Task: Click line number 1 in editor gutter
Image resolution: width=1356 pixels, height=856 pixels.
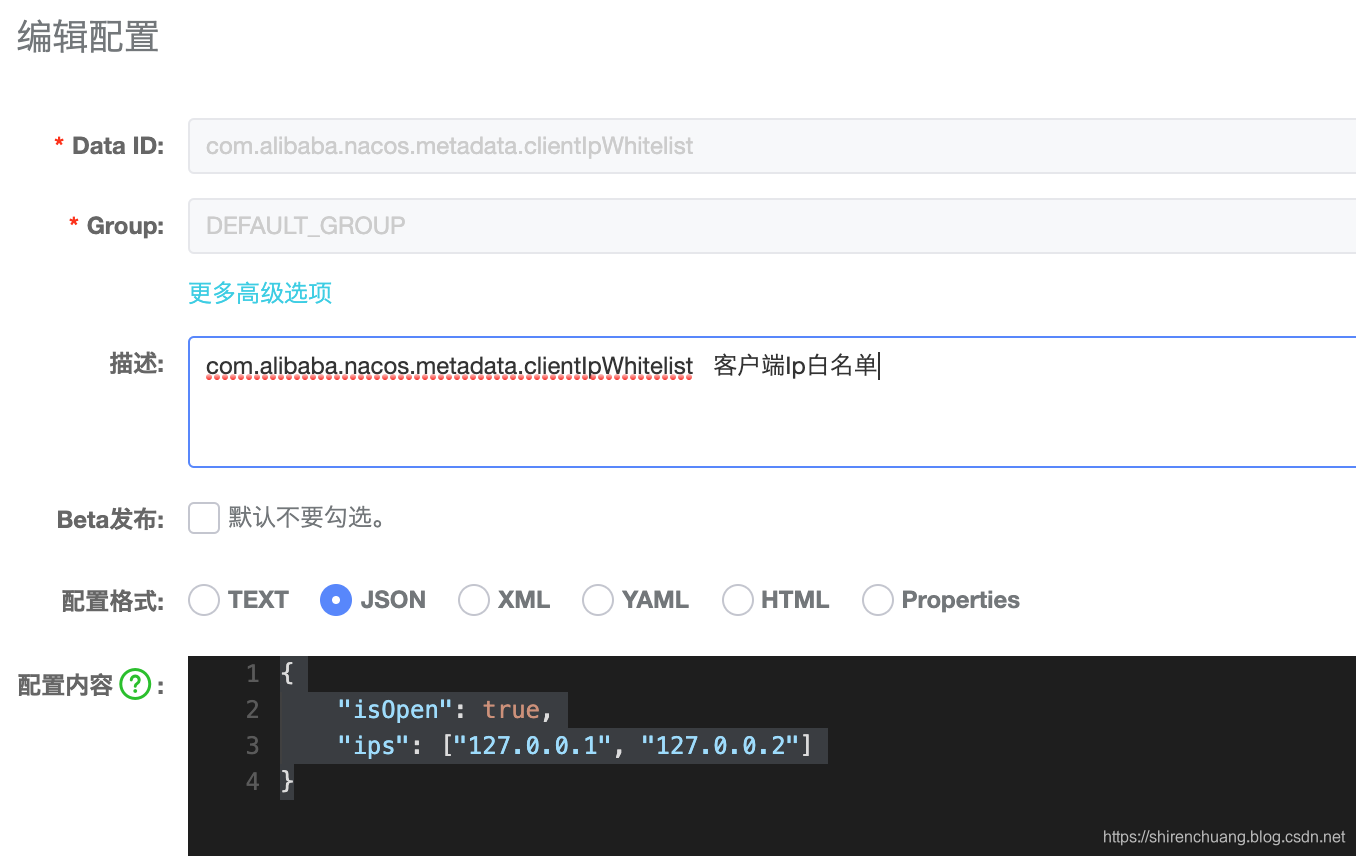Action: coord(252,674)
